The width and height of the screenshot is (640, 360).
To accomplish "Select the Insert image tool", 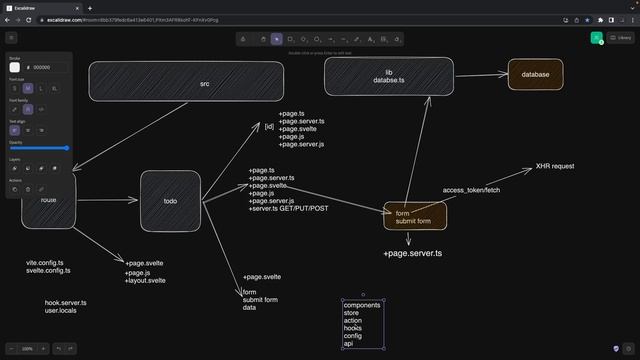I will point(384,39).
